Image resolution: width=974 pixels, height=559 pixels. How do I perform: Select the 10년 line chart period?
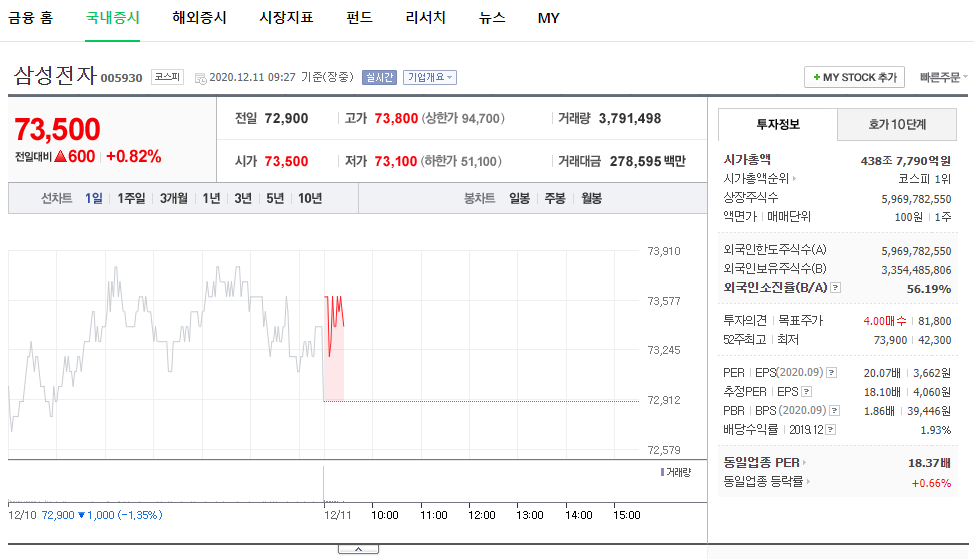(x=309, y=198)
